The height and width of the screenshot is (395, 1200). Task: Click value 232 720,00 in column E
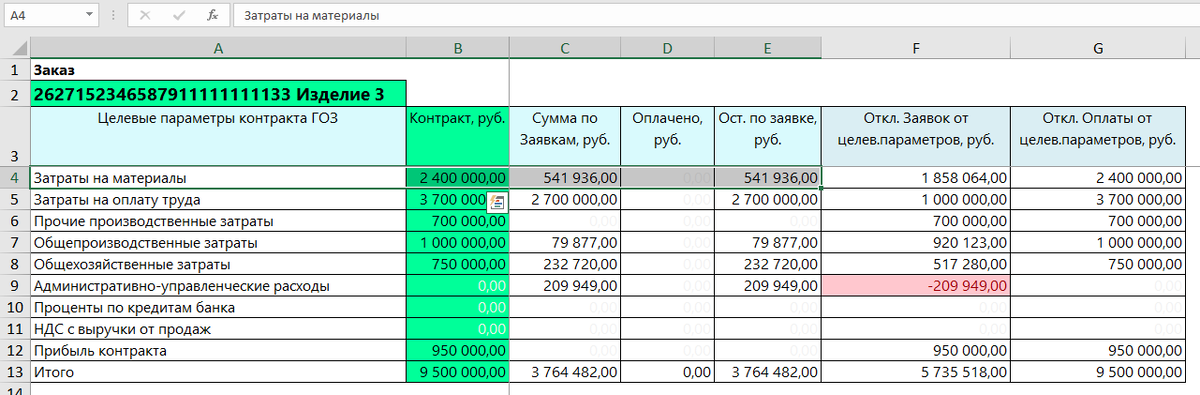pyautogui.click(x=768, y=264)
